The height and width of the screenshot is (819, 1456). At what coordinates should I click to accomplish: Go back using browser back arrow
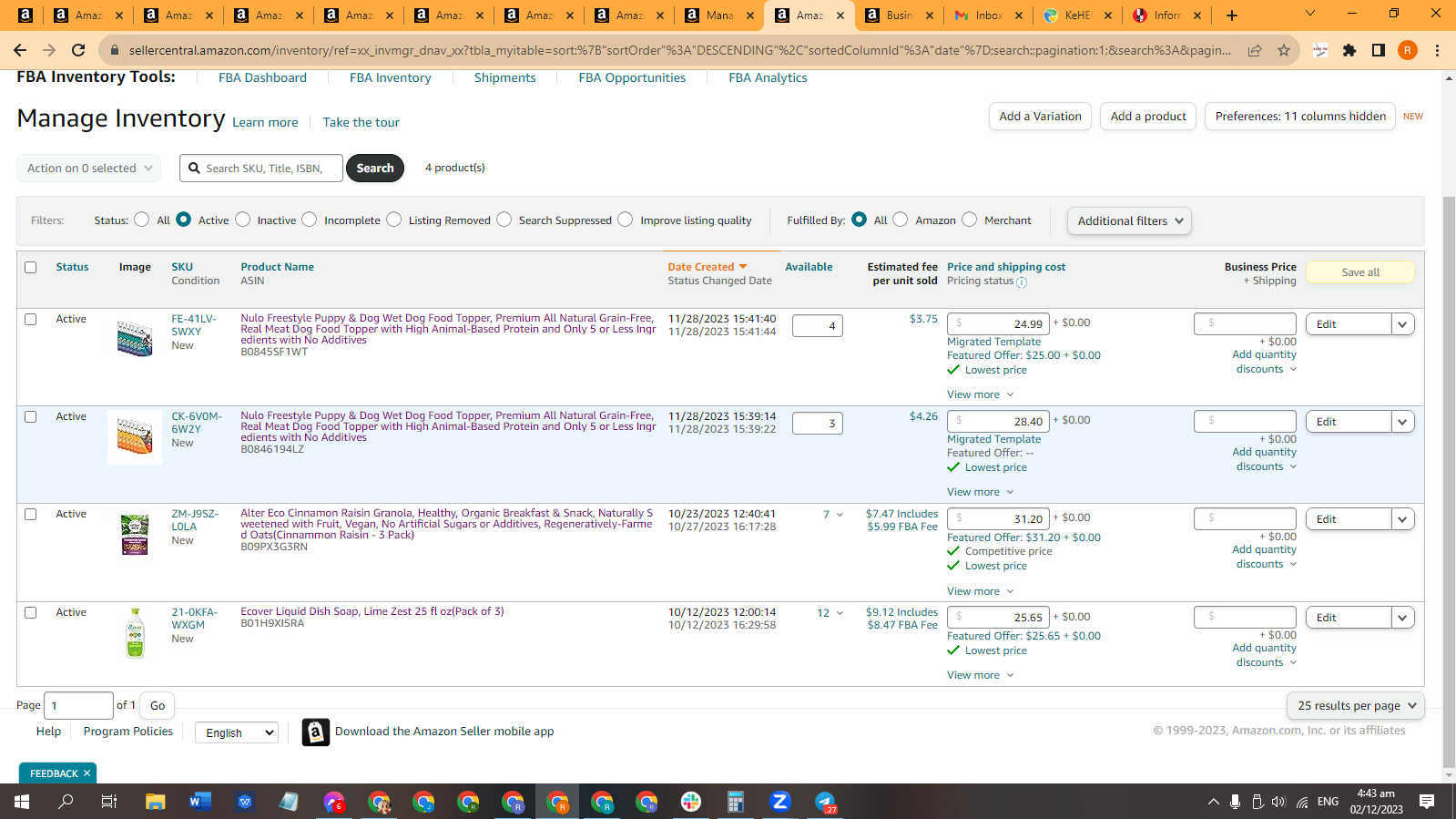click(x=20, y=50)
